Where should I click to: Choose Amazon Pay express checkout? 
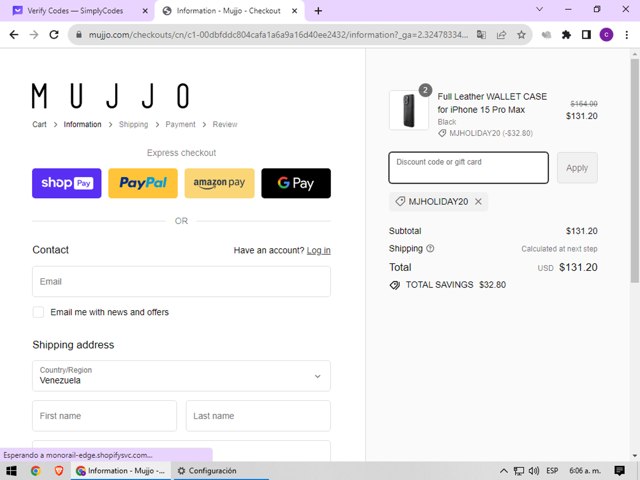219,183
